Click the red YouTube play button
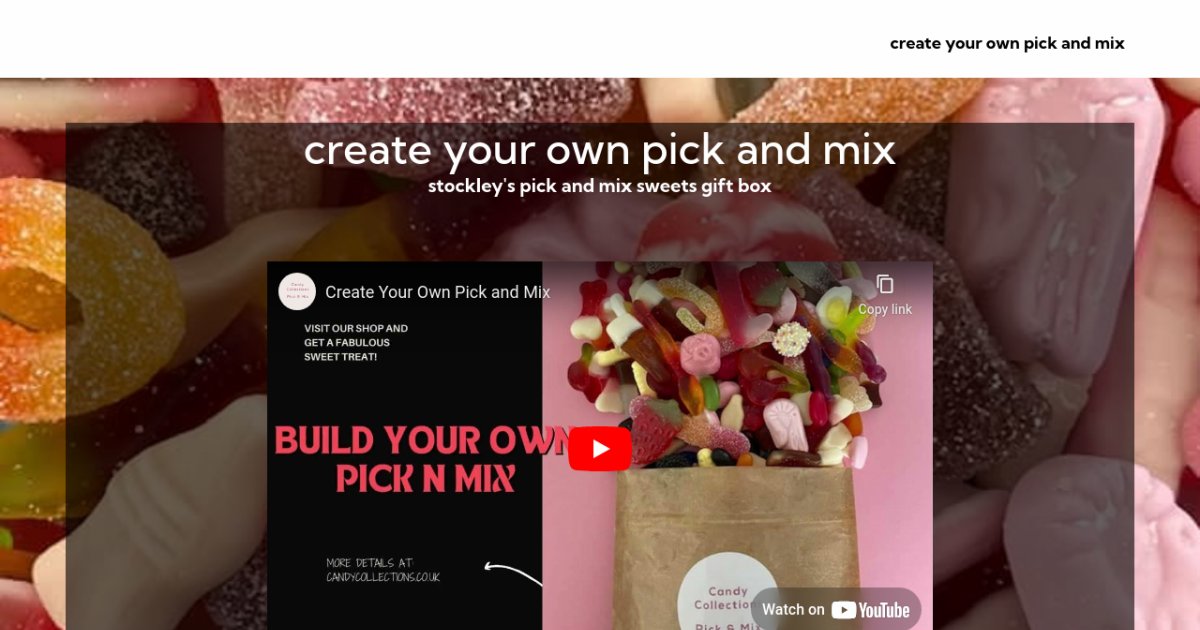This screenshot has height=630, width=1200. pyautogui.click(x=600, y=449)
